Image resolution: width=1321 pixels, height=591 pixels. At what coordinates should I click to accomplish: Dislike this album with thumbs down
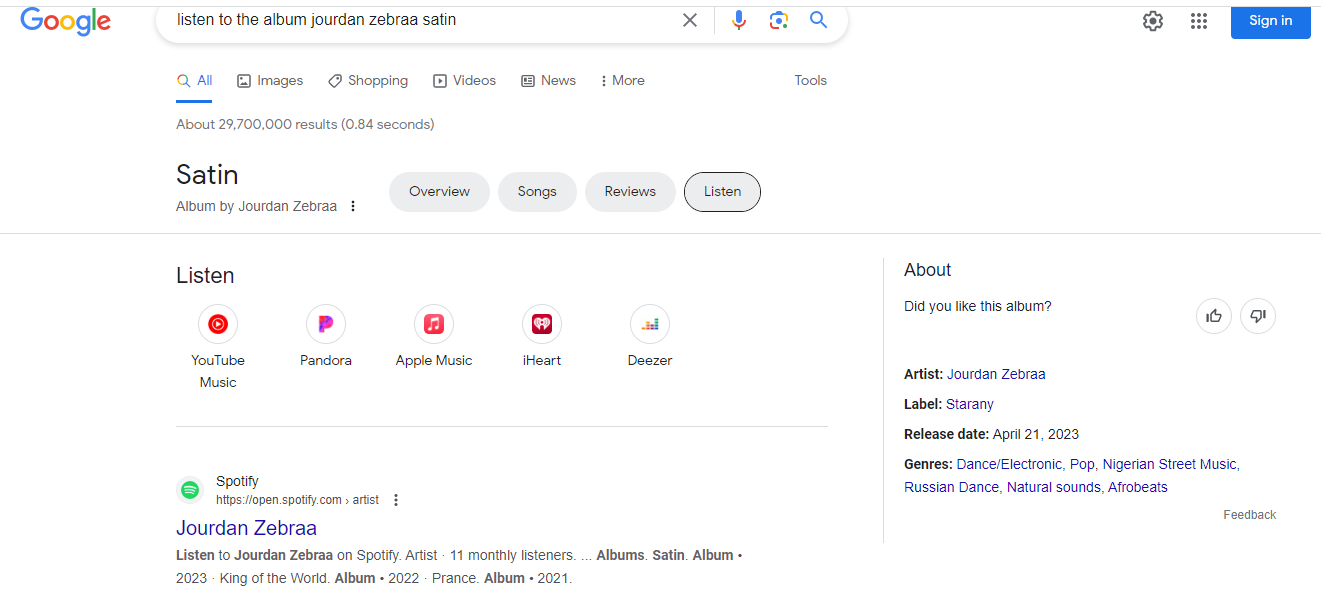coord(1258,316)
